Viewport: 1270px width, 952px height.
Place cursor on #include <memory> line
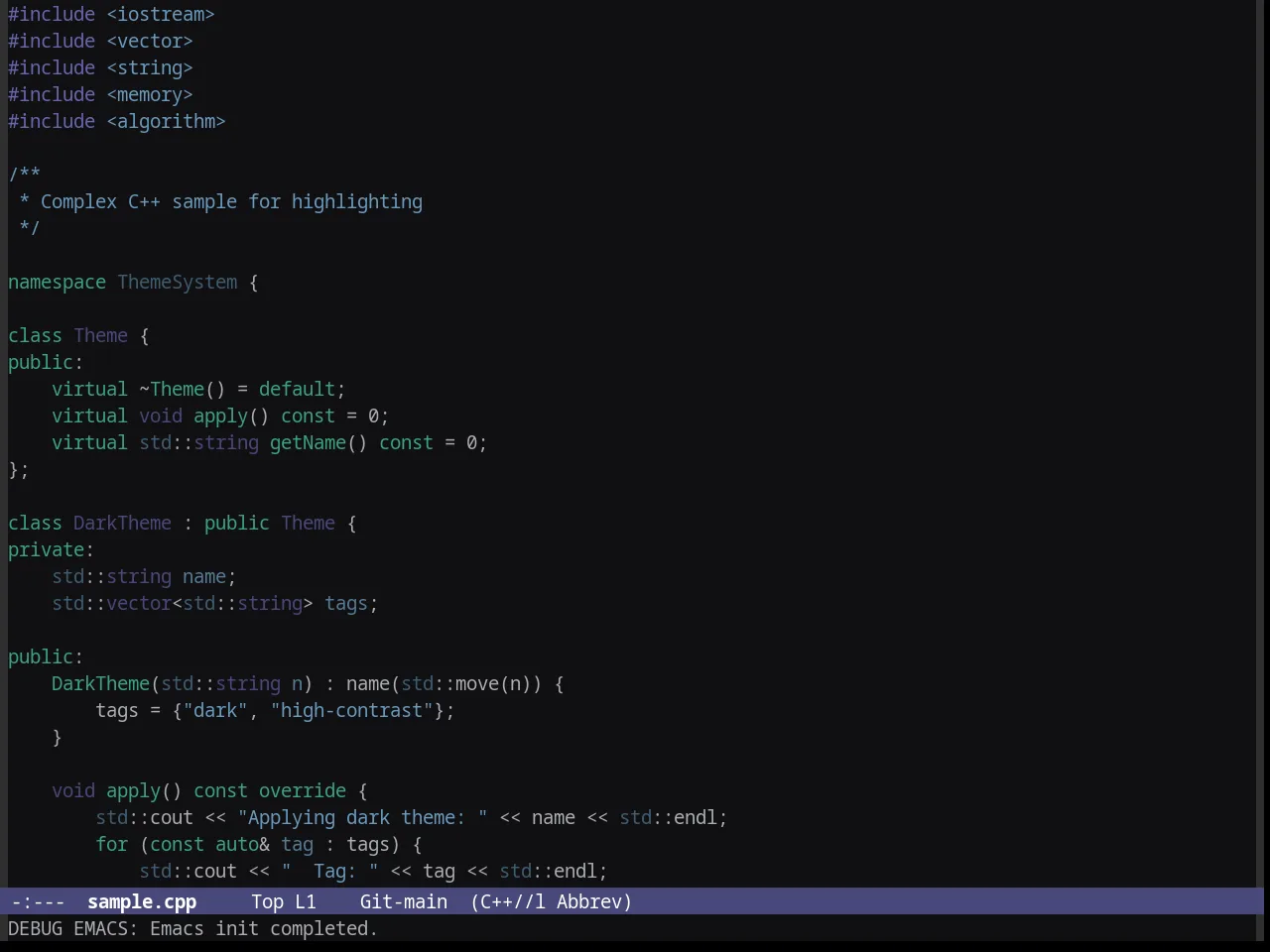(100, 94)
